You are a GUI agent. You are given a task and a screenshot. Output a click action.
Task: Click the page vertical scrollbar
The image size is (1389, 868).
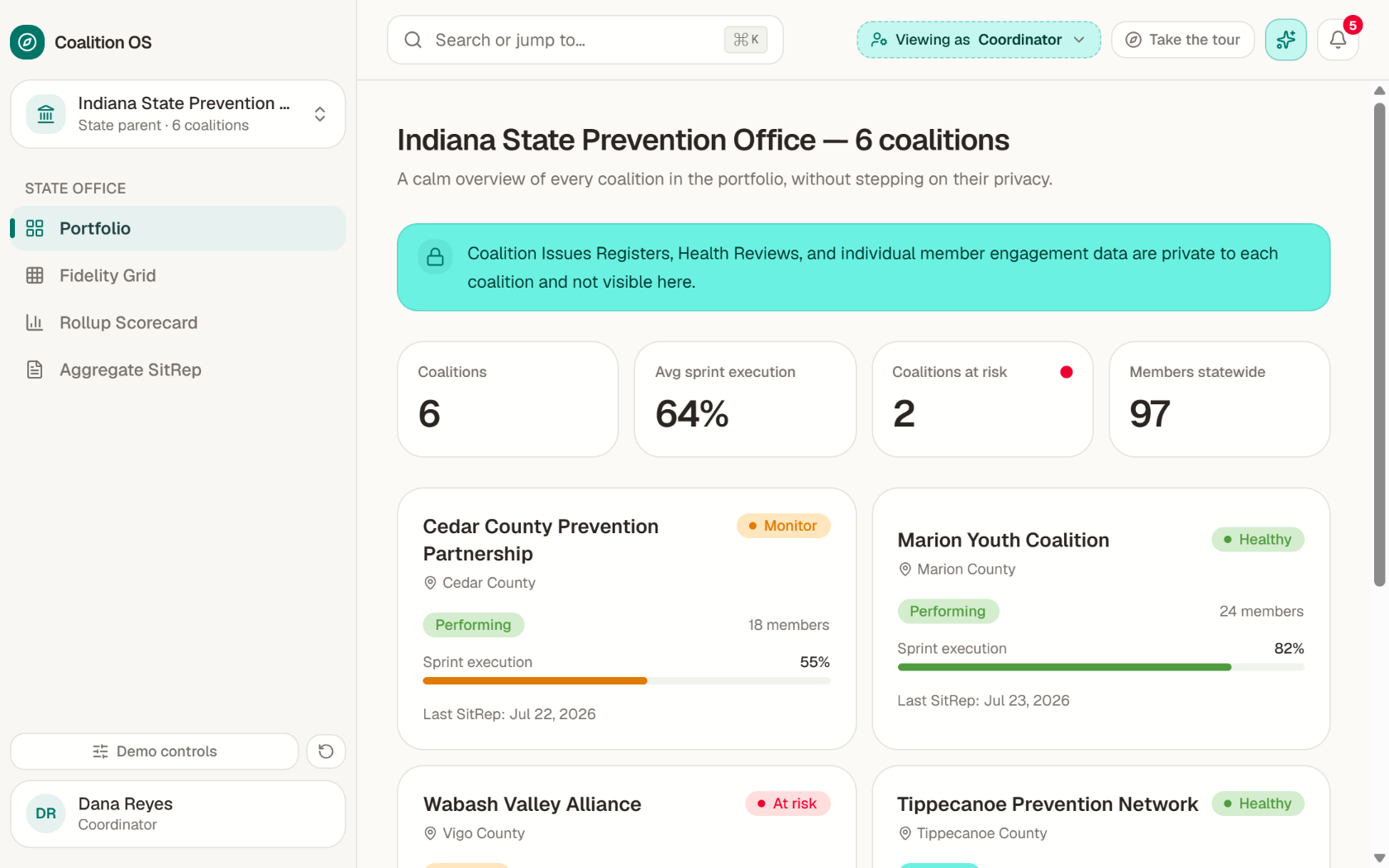click(x=1379, y=345)
